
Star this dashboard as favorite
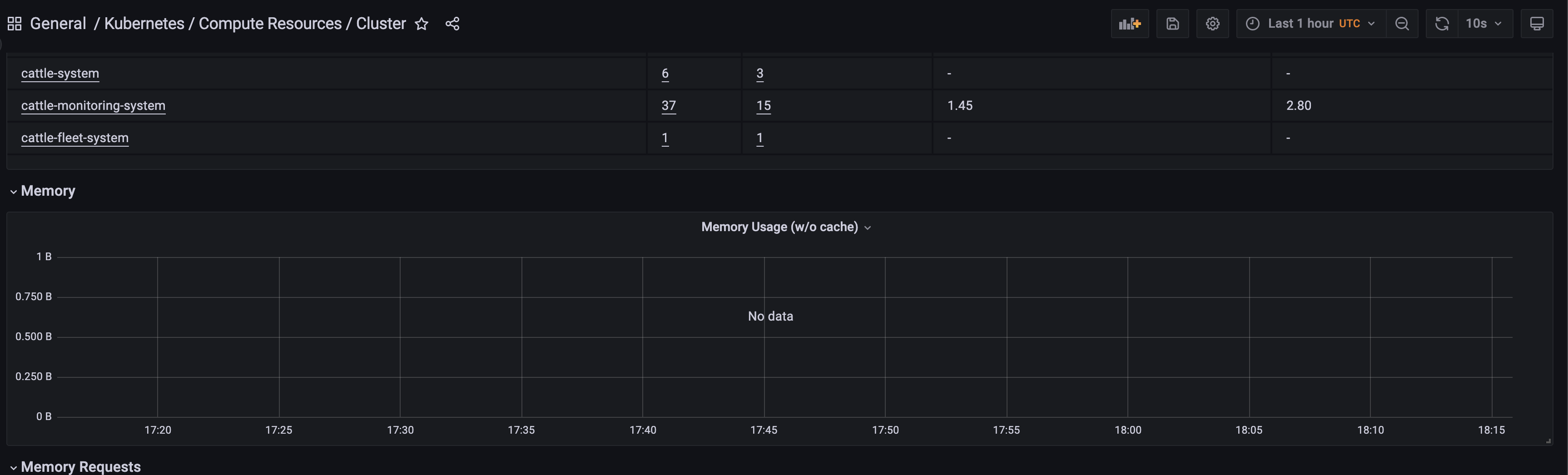coord(421,24)
